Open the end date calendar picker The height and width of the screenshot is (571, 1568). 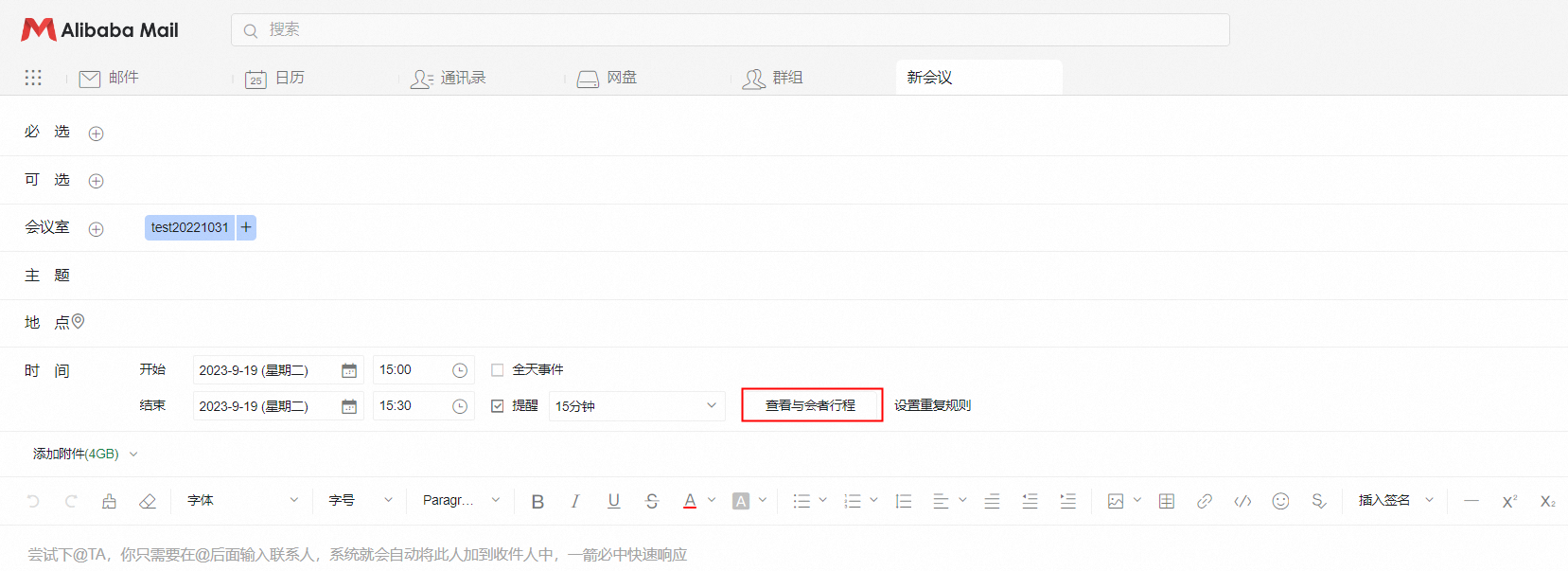click(349, 406)
